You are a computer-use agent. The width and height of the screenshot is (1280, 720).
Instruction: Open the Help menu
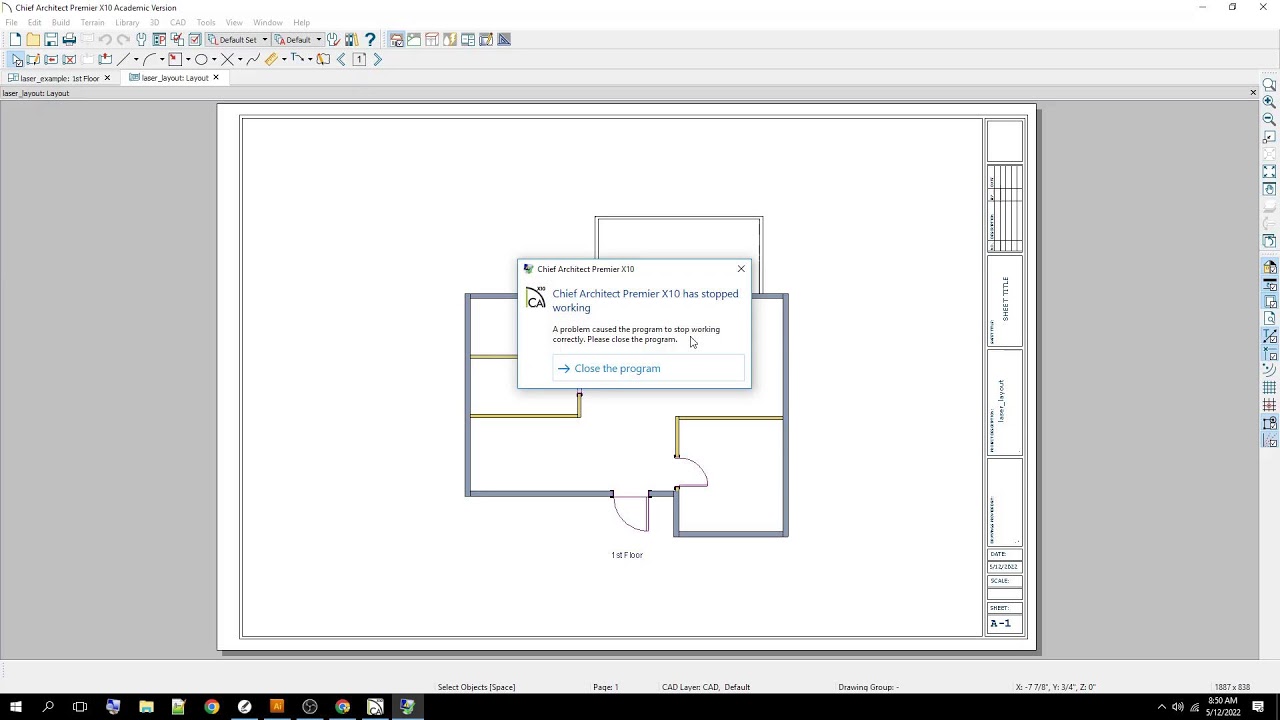(x=301, y=22)
